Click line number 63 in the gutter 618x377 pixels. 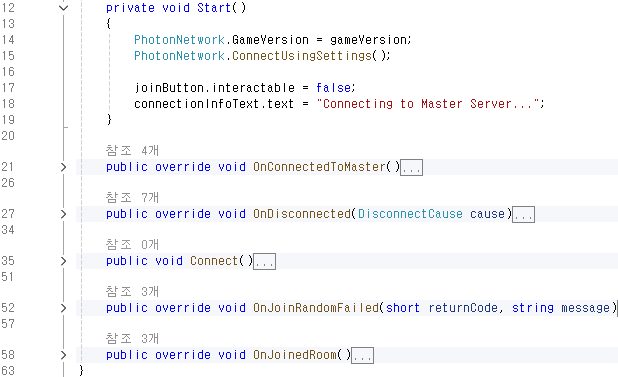pos(8,371)
